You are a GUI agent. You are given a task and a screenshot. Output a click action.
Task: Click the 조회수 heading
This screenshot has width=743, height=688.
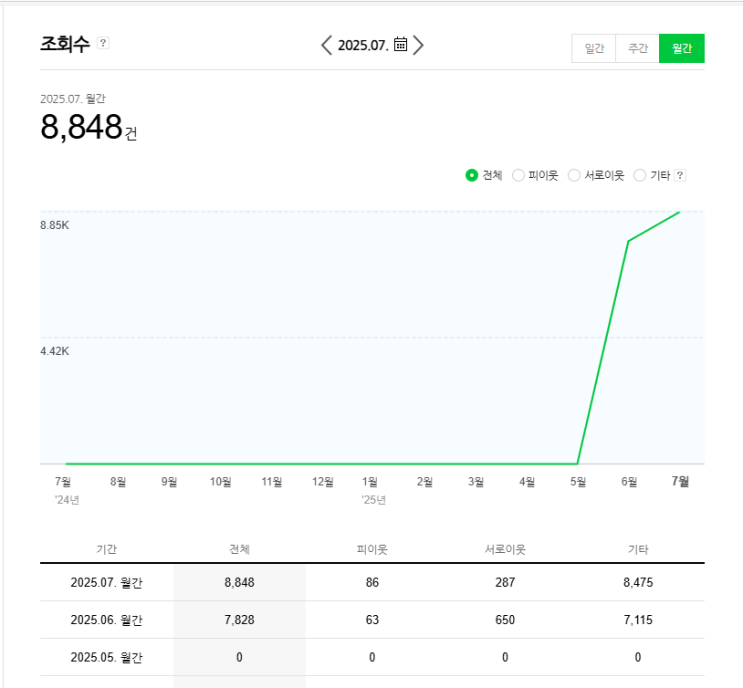click(x=65, y=44)
